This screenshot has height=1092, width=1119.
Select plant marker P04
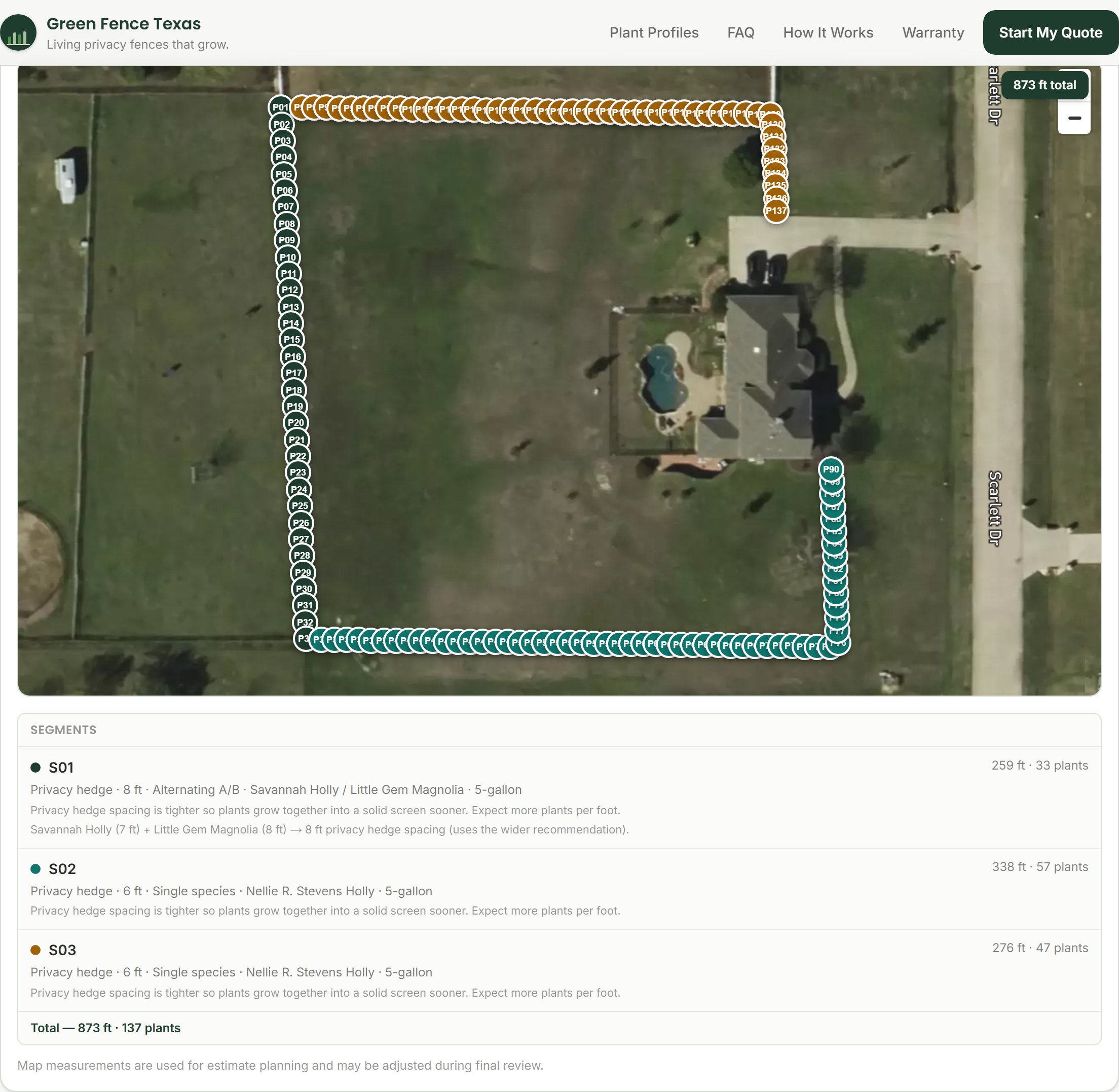(x=284, y=157)
